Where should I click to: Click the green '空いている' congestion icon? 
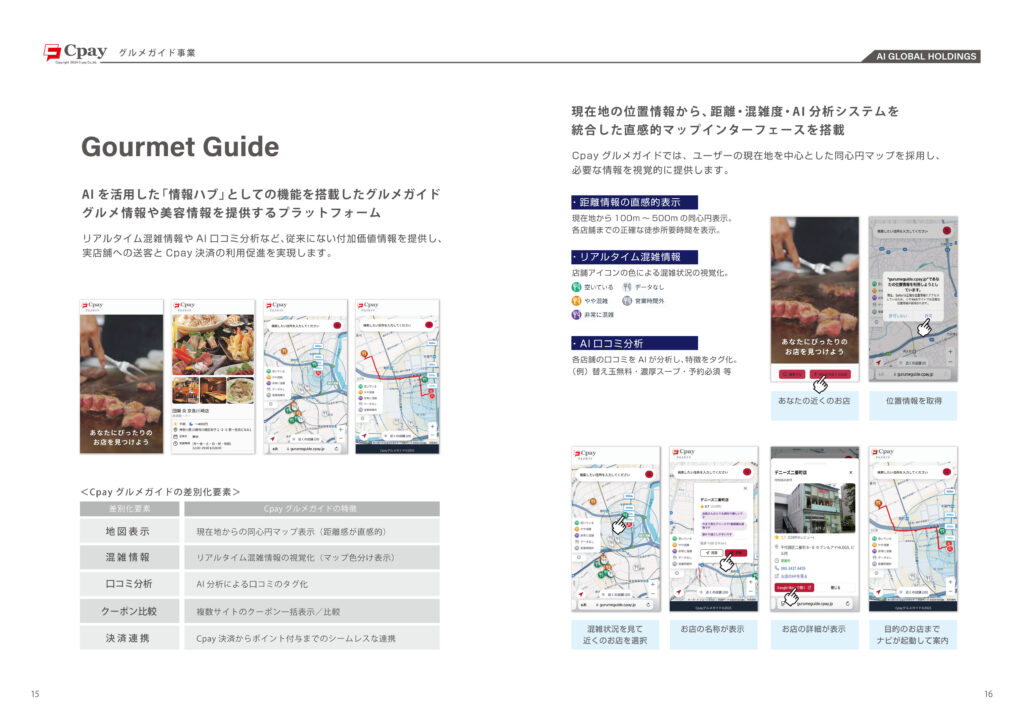[x=576, y=287]
